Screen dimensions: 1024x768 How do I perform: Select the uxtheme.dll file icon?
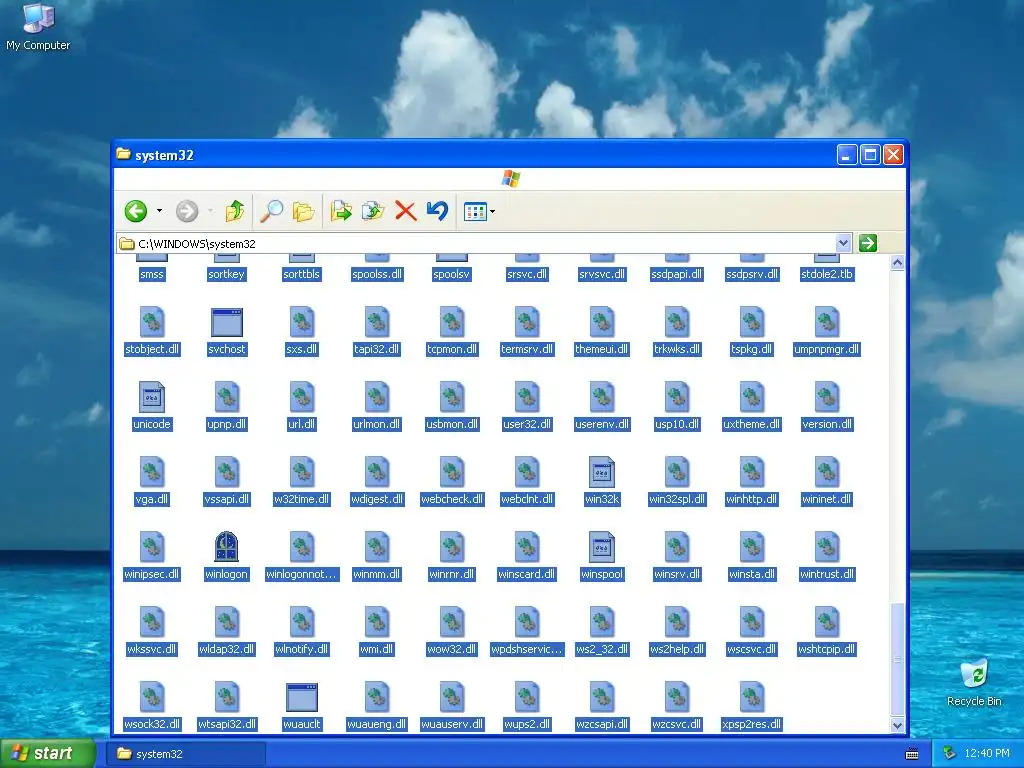tap(752, 397)
